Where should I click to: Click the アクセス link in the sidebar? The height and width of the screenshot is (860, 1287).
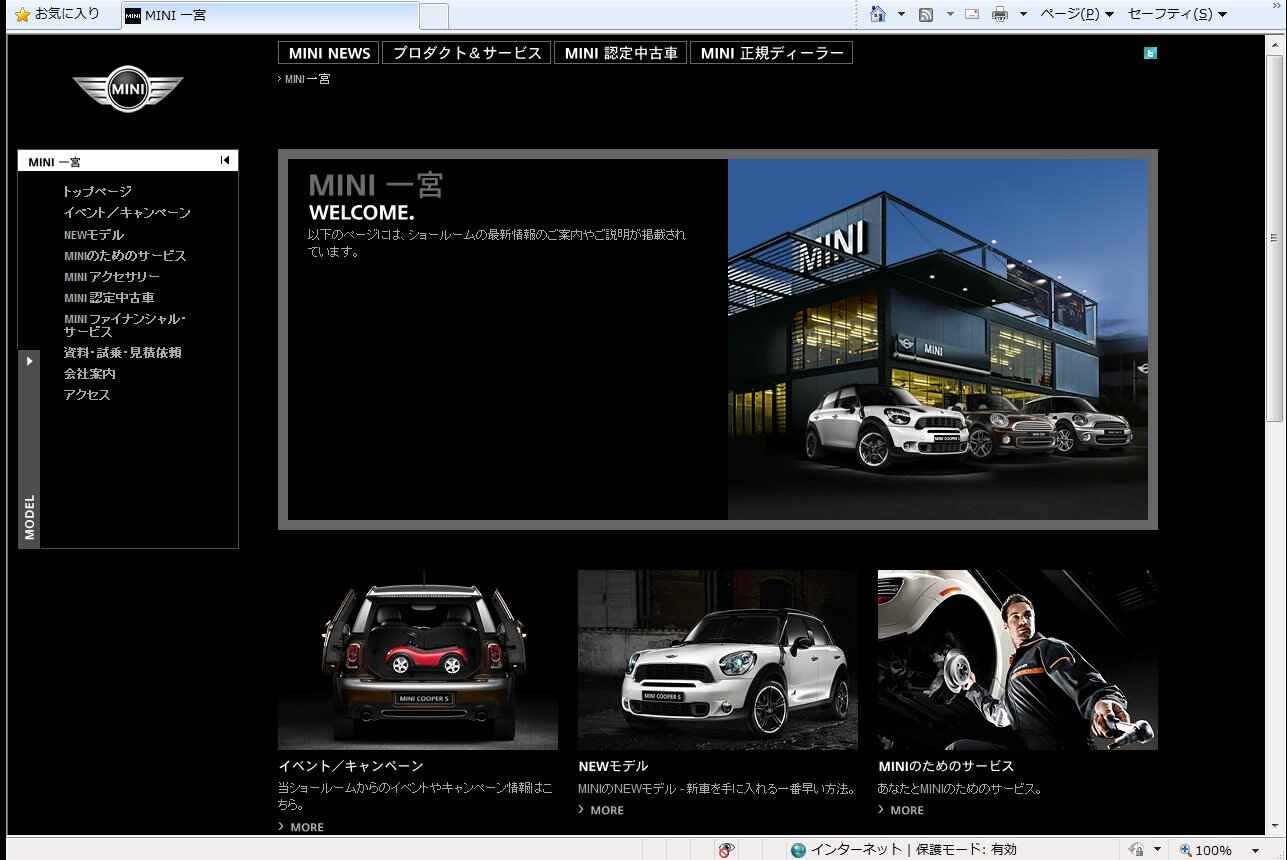87,395
